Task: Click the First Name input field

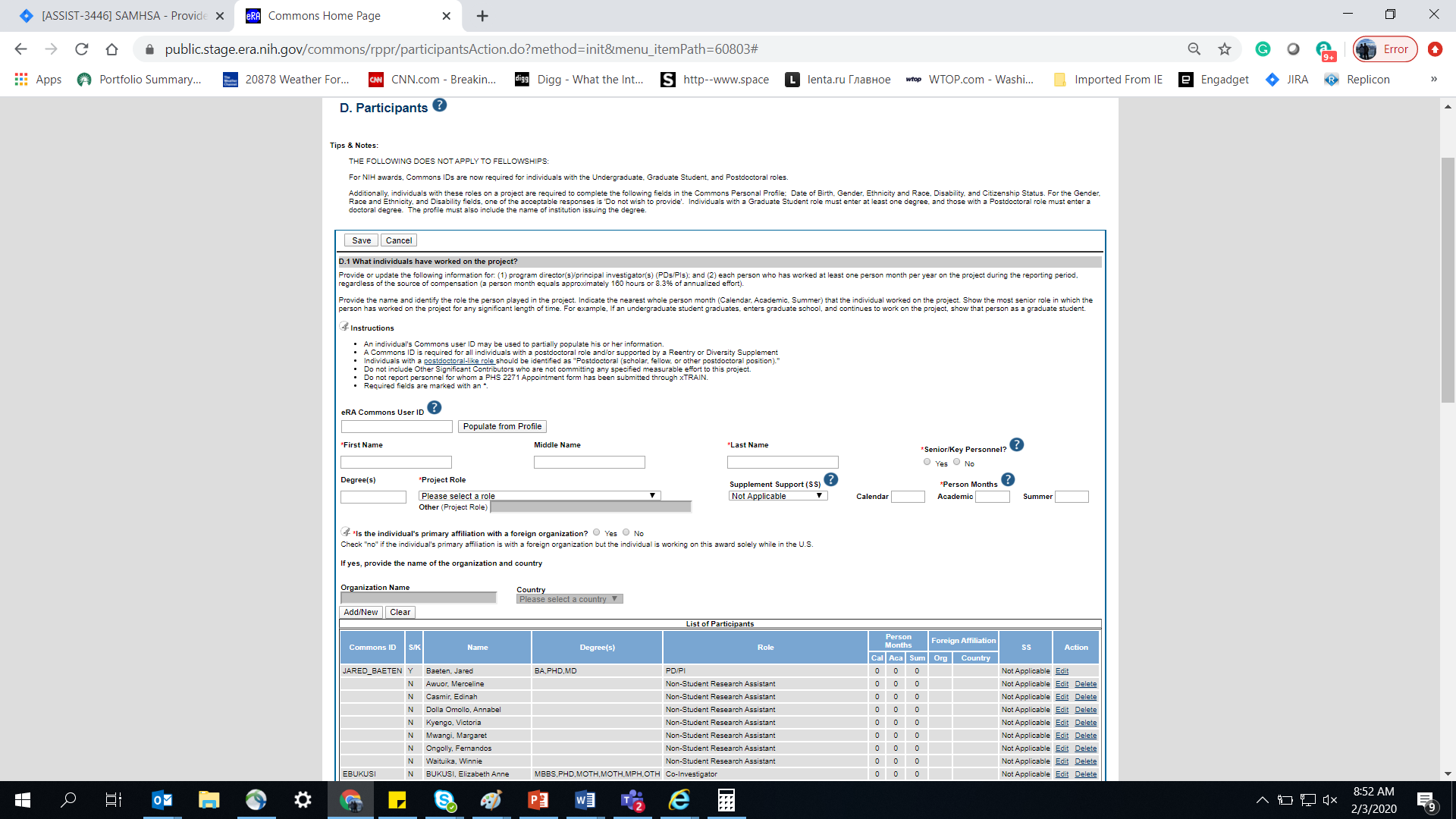Action: click(396, 462)
